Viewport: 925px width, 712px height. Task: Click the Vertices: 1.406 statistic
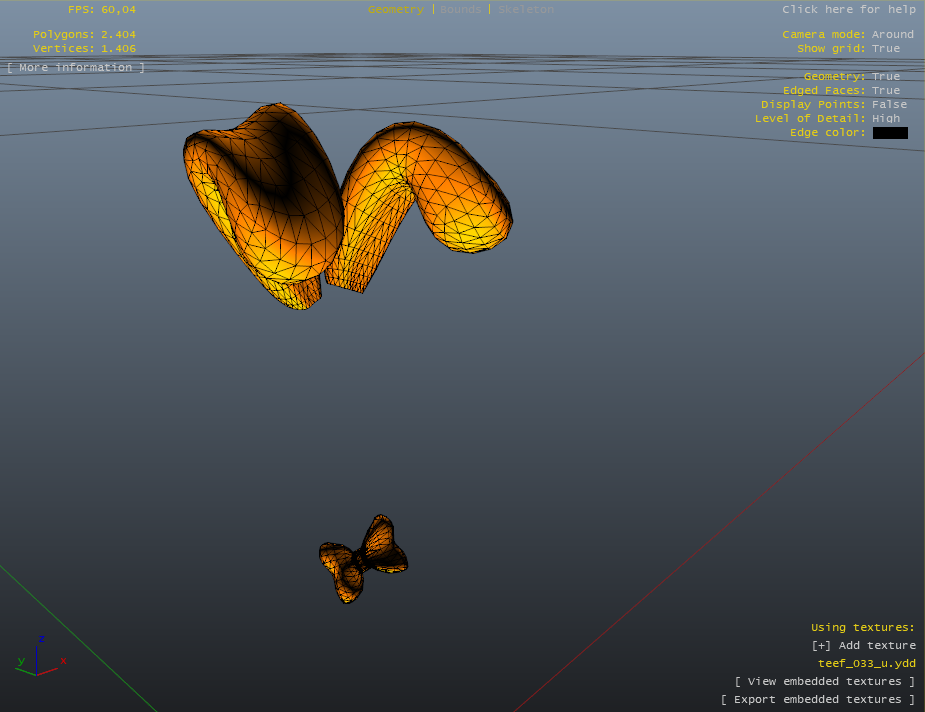(84, 48)
